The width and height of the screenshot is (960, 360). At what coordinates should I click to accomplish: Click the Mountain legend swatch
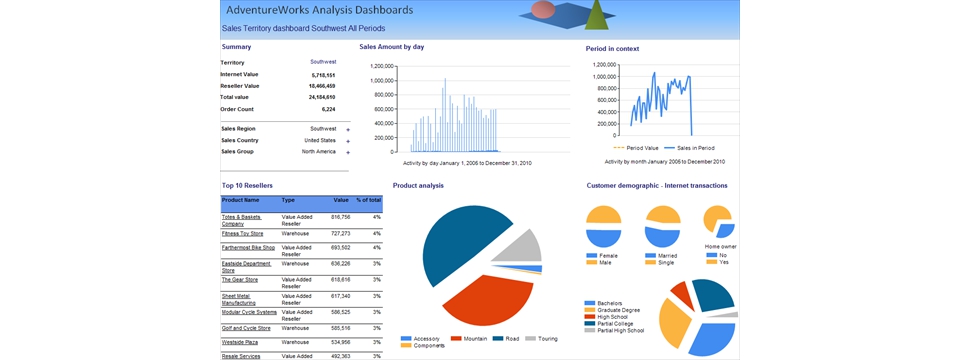click(x=456, y=339)
